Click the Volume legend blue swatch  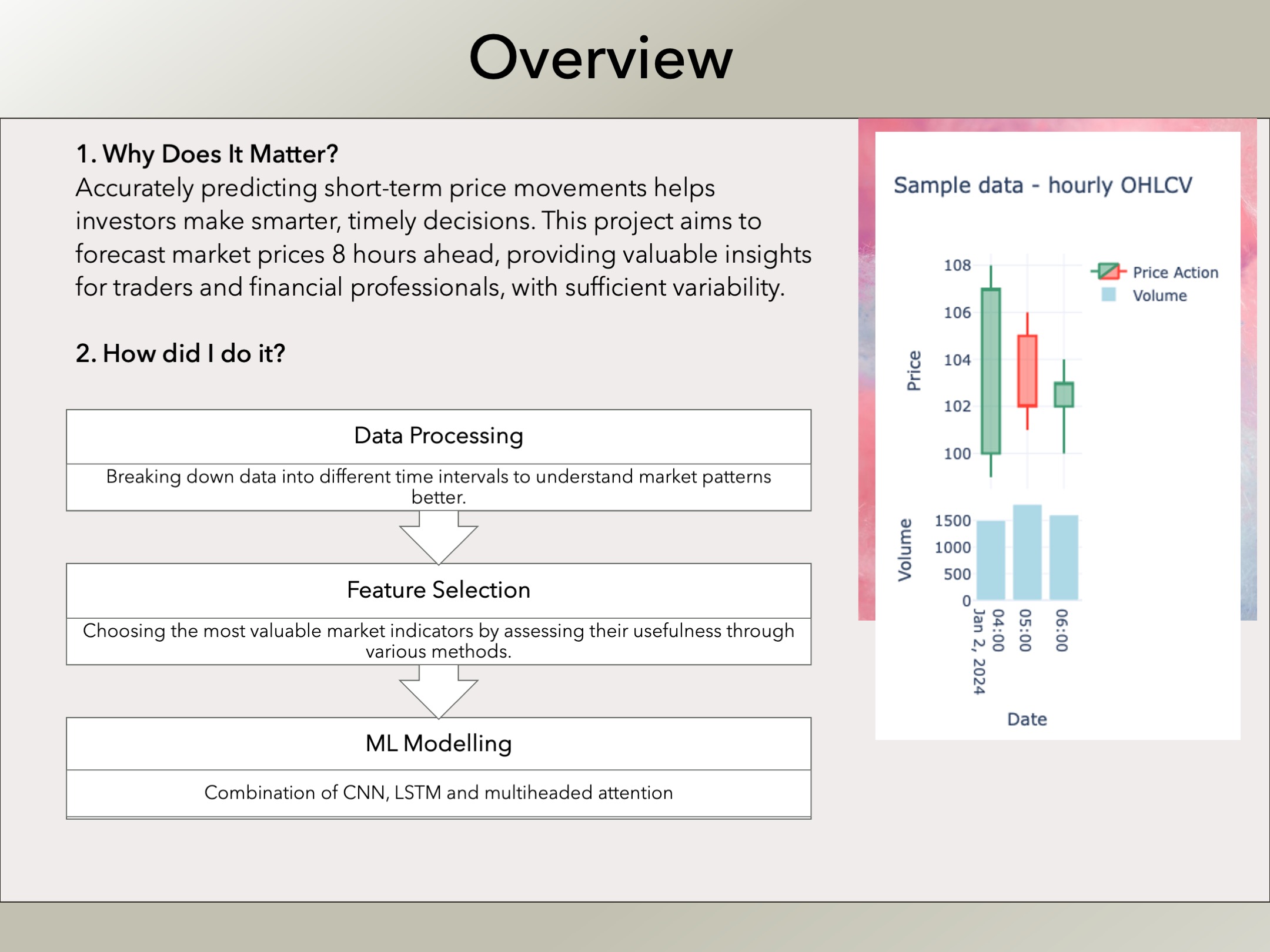pos(1108,294)
